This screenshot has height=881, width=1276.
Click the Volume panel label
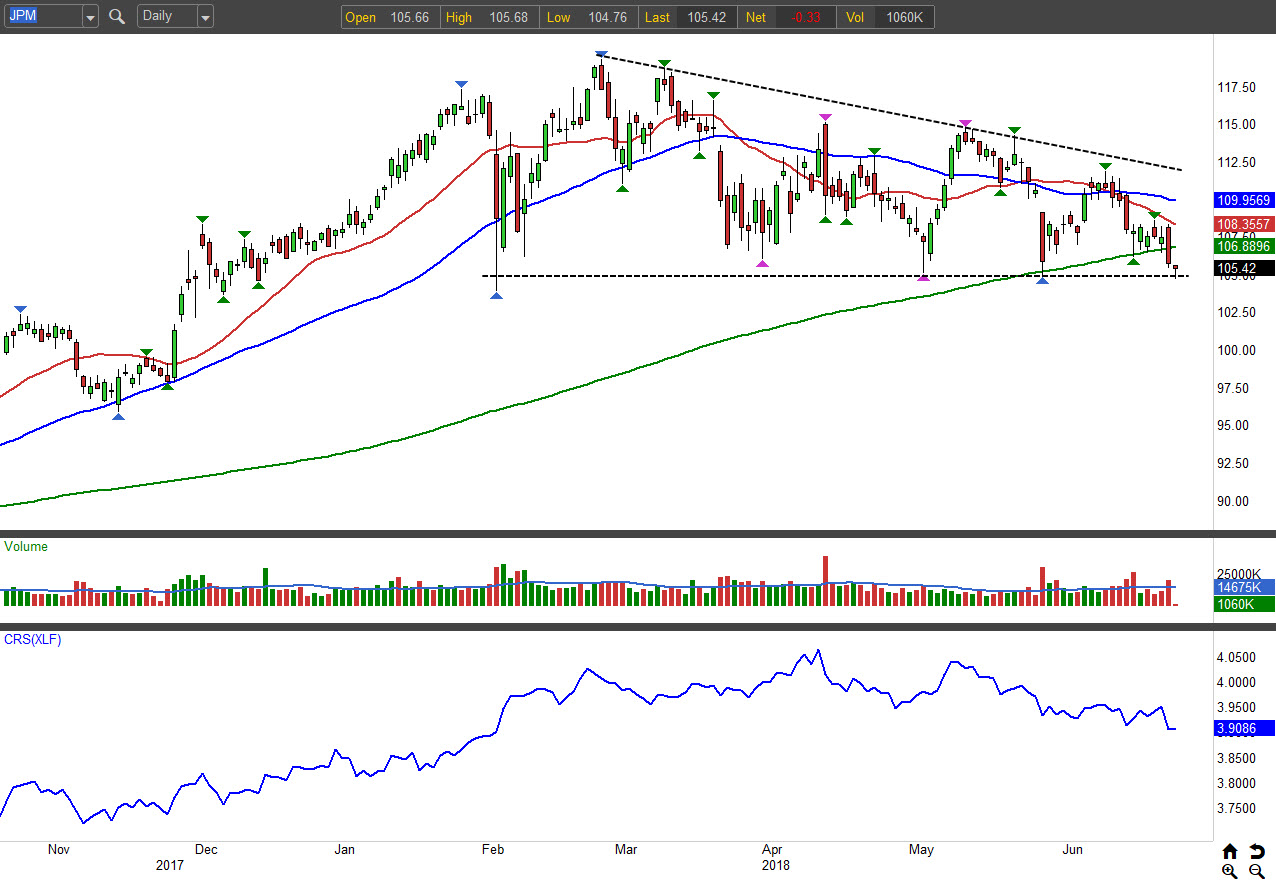coord(26,547)
